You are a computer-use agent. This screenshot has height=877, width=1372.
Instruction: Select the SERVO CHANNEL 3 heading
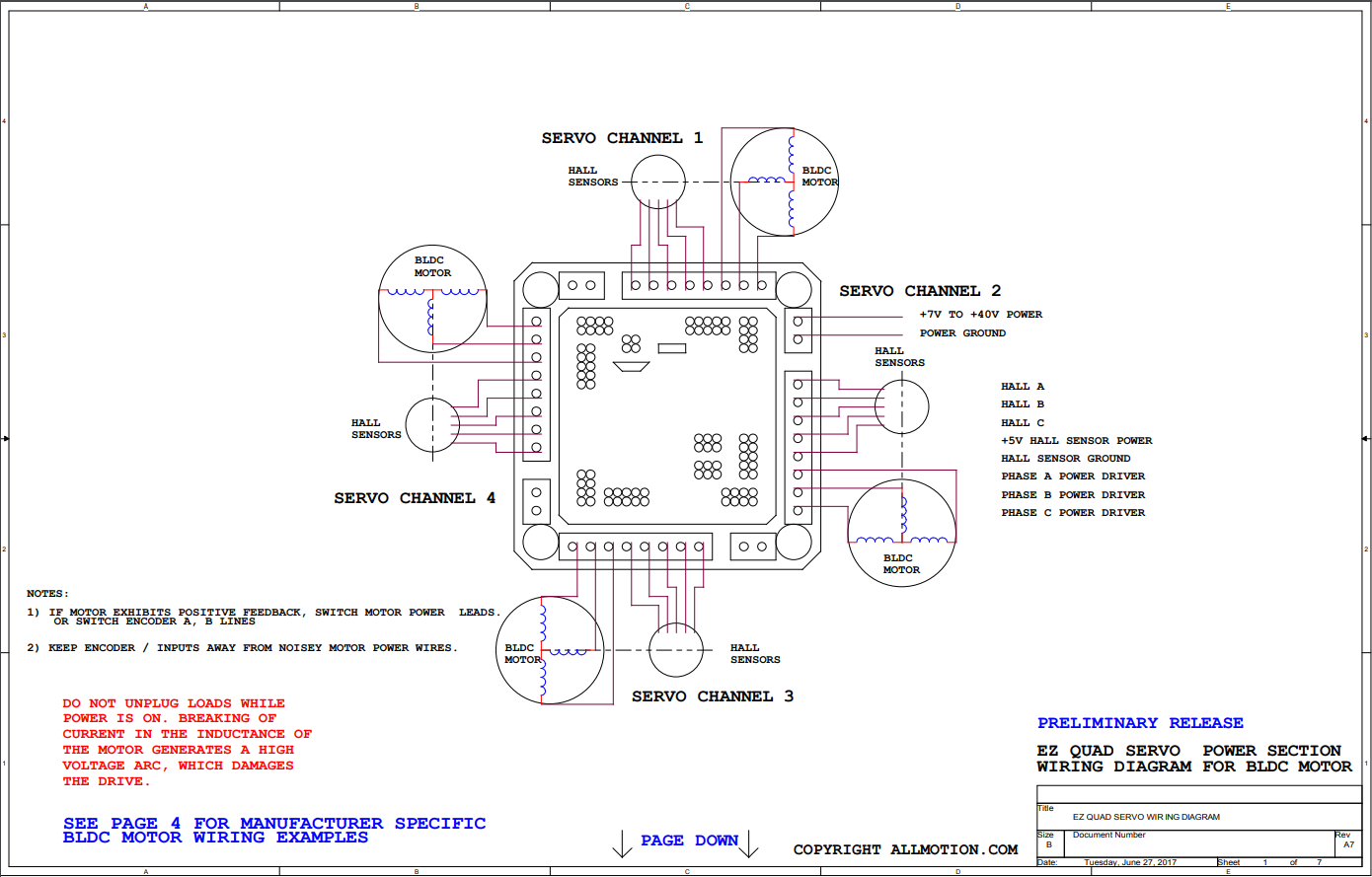click(x=713, y=696)
